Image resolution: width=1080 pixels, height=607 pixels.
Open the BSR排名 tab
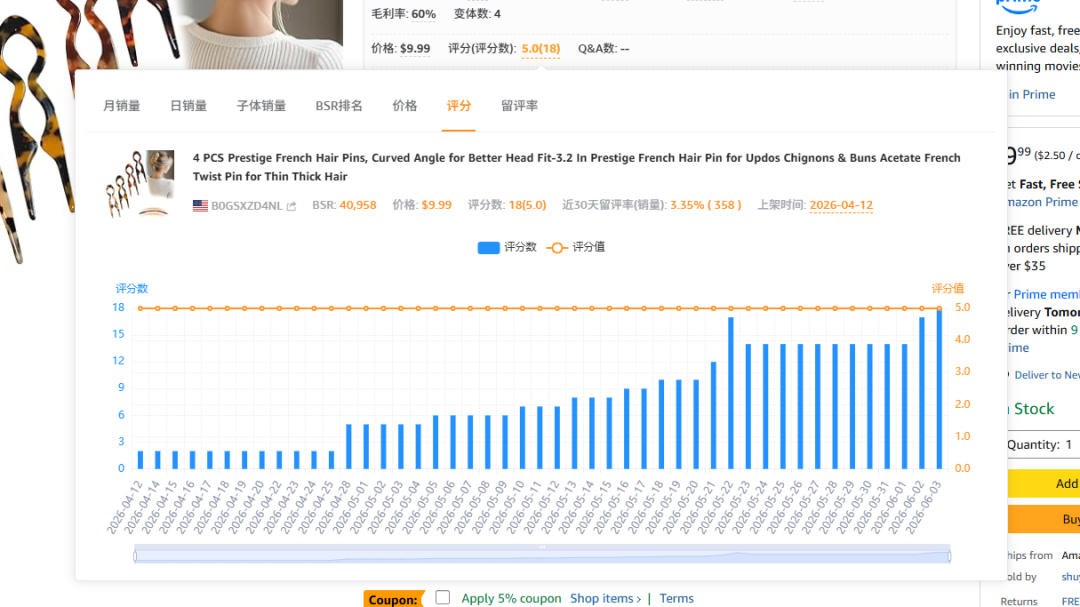tap(339, 105)
